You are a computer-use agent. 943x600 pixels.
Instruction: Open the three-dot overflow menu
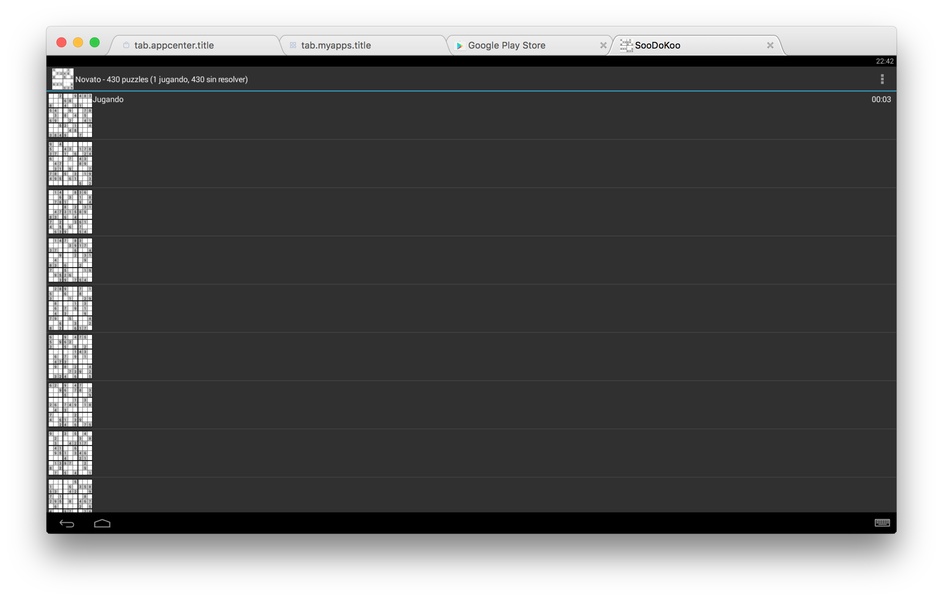[x=882, y=79]
